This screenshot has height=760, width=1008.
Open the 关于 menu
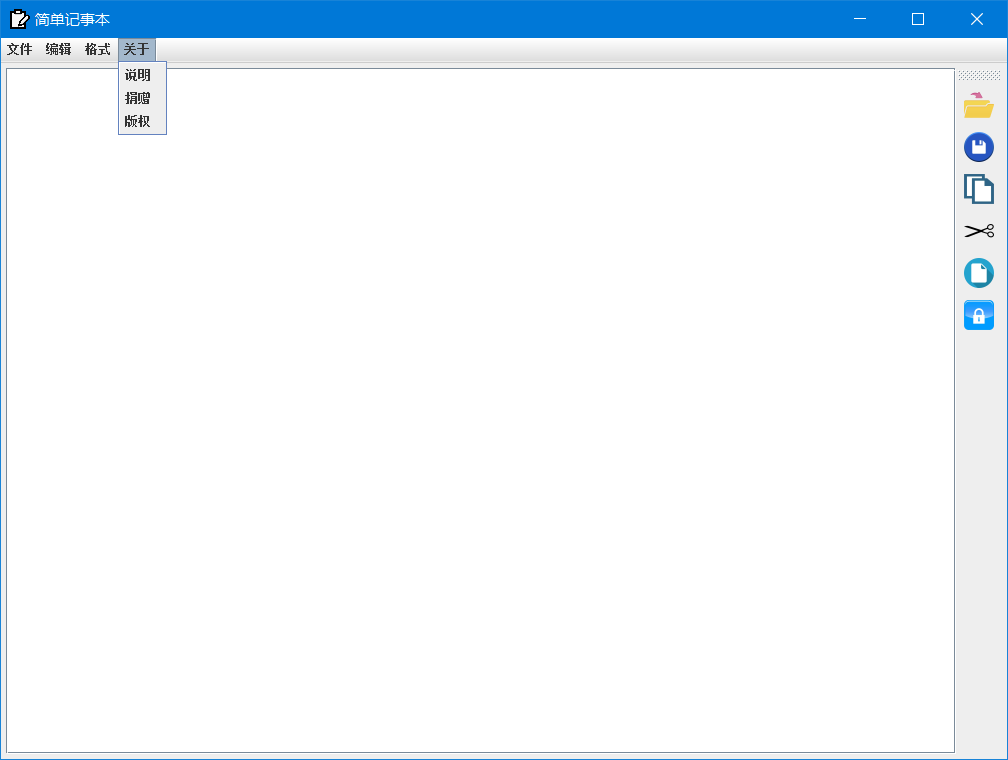(135, 49)
